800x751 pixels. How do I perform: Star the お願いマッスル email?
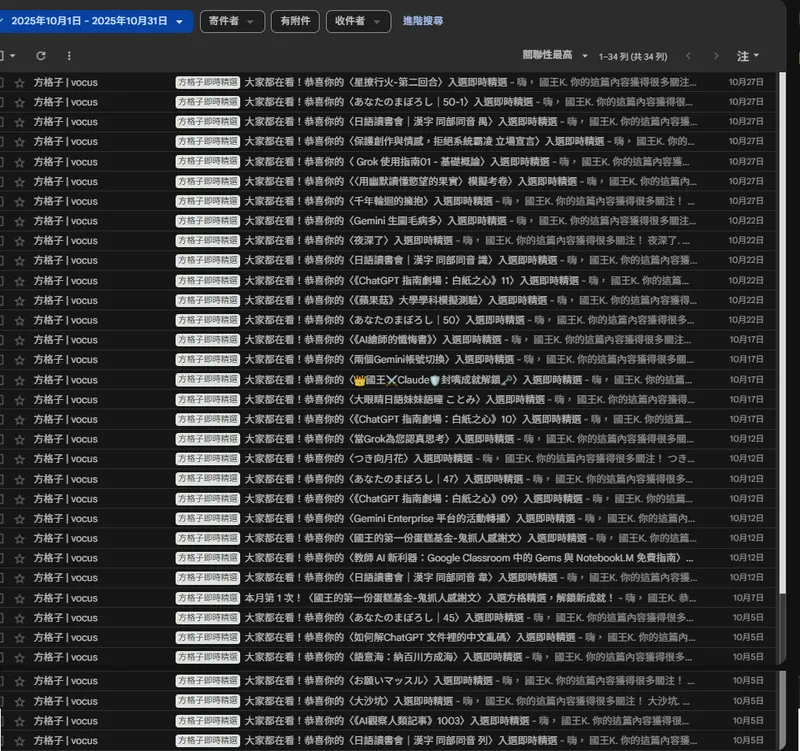(19, 681)
